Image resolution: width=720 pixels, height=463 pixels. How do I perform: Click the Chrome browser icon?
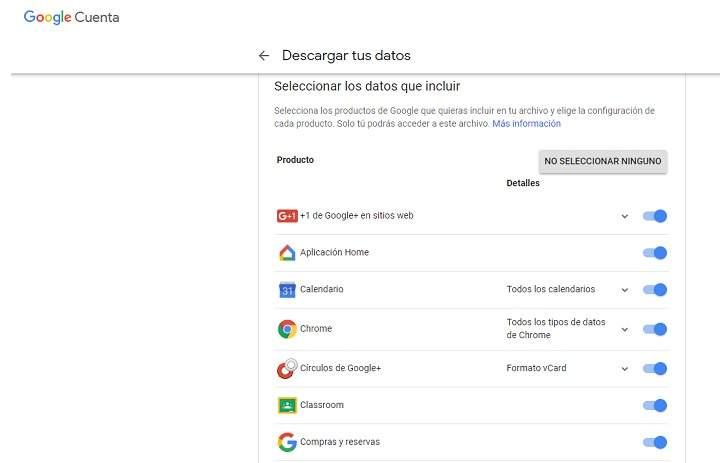pos(287,329)
